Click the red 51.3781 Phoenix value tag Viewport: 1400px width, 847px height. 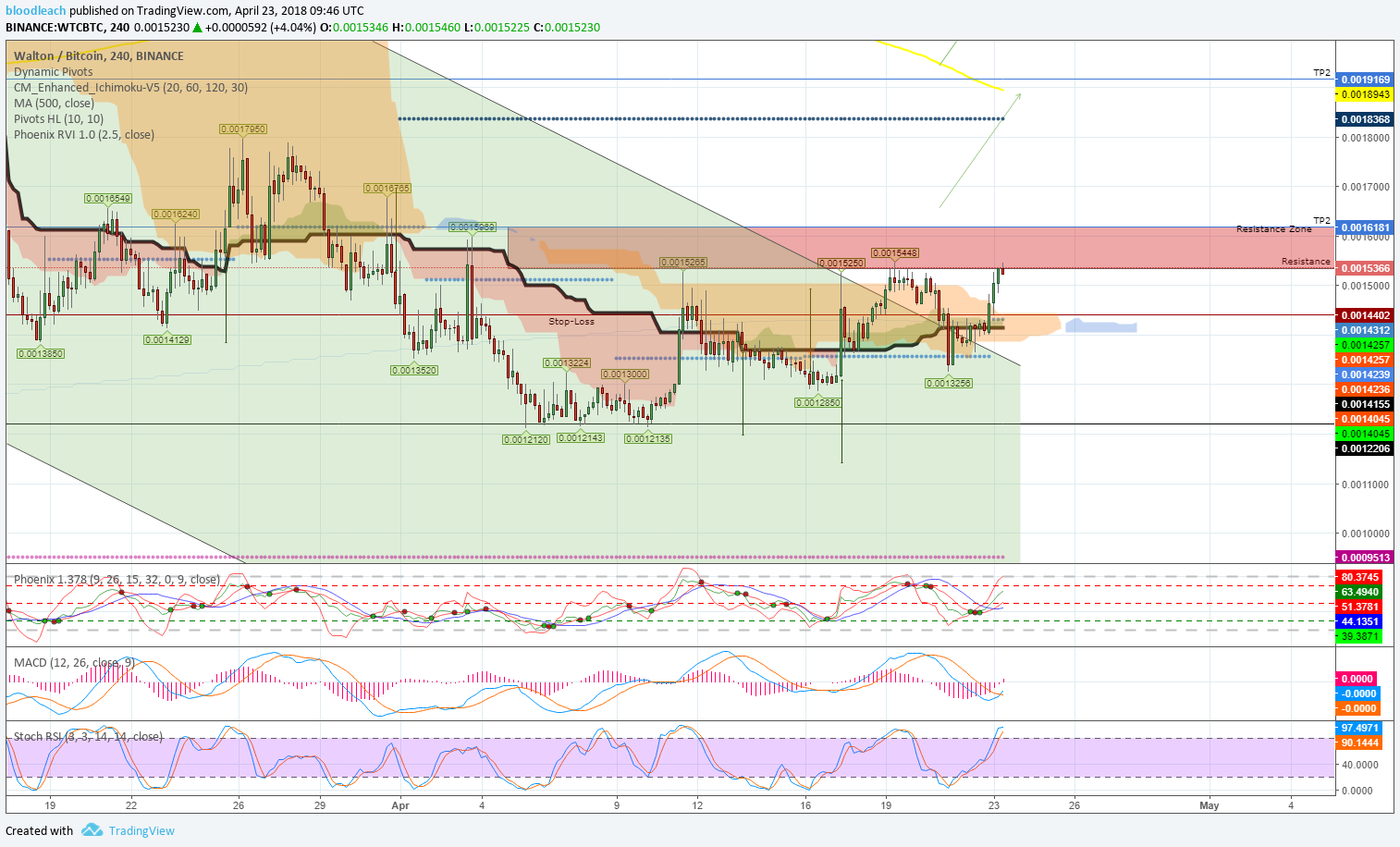point(1359,607)
